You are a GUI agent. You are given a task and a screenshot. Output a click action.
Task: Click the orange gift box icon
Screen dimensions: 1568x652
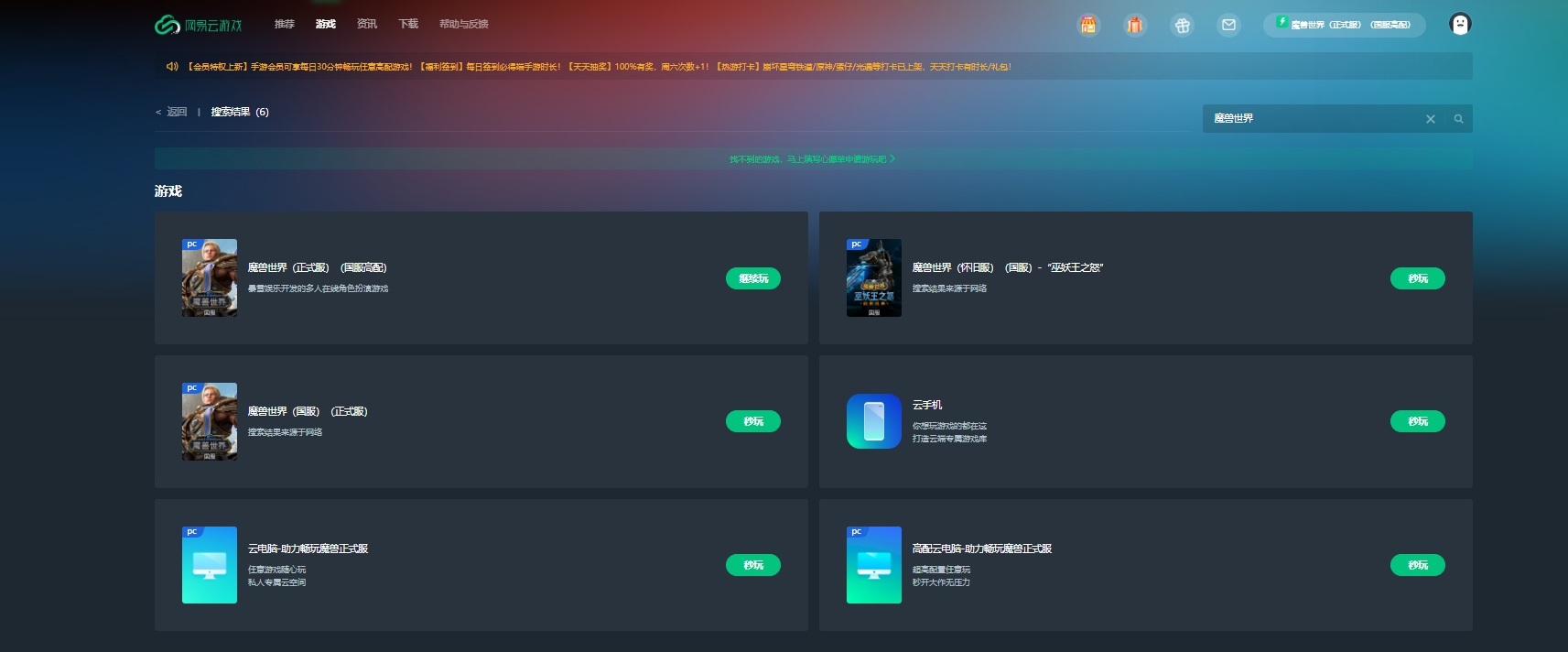pos(1135,25)
